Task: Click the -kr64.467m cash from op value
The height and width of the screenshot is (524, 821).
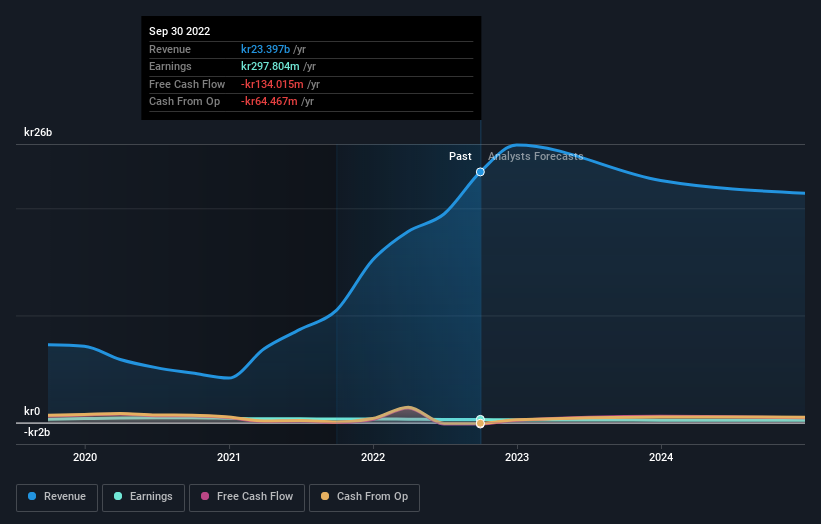Action: point(269,102)
